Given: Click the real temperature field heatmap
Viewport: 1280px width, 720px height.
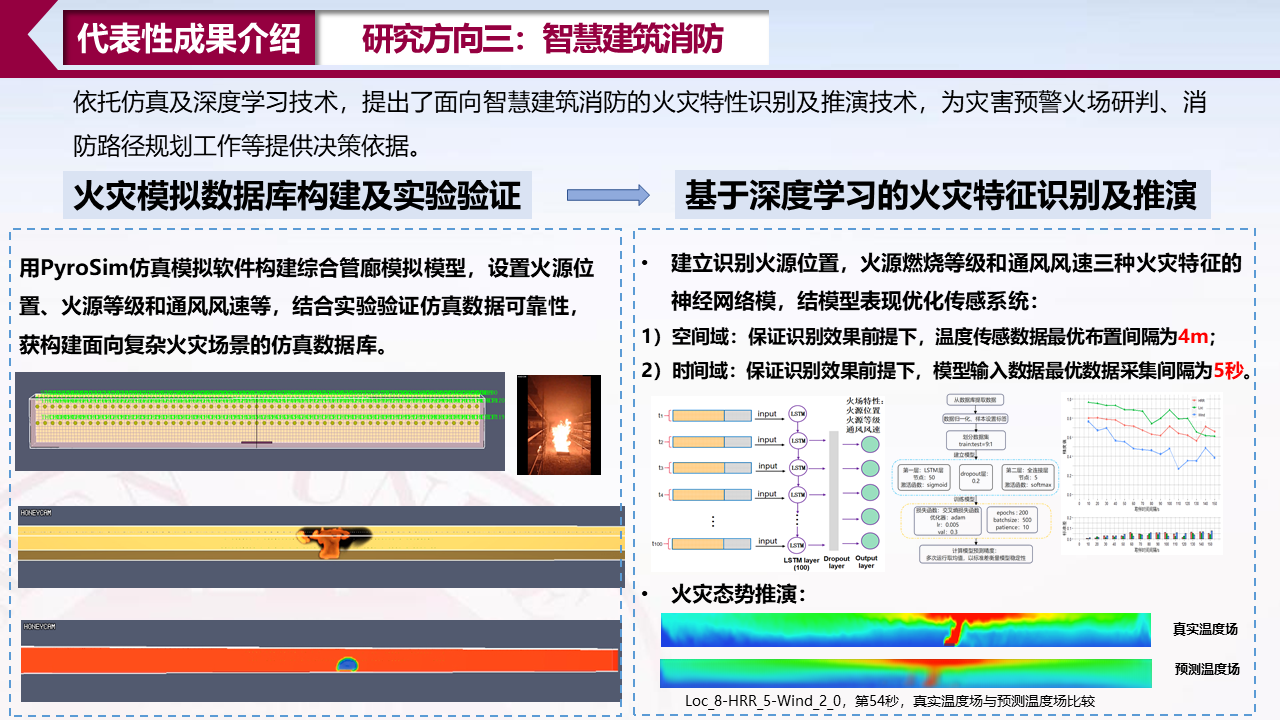Looking at the screenshot, I should 906,629.
